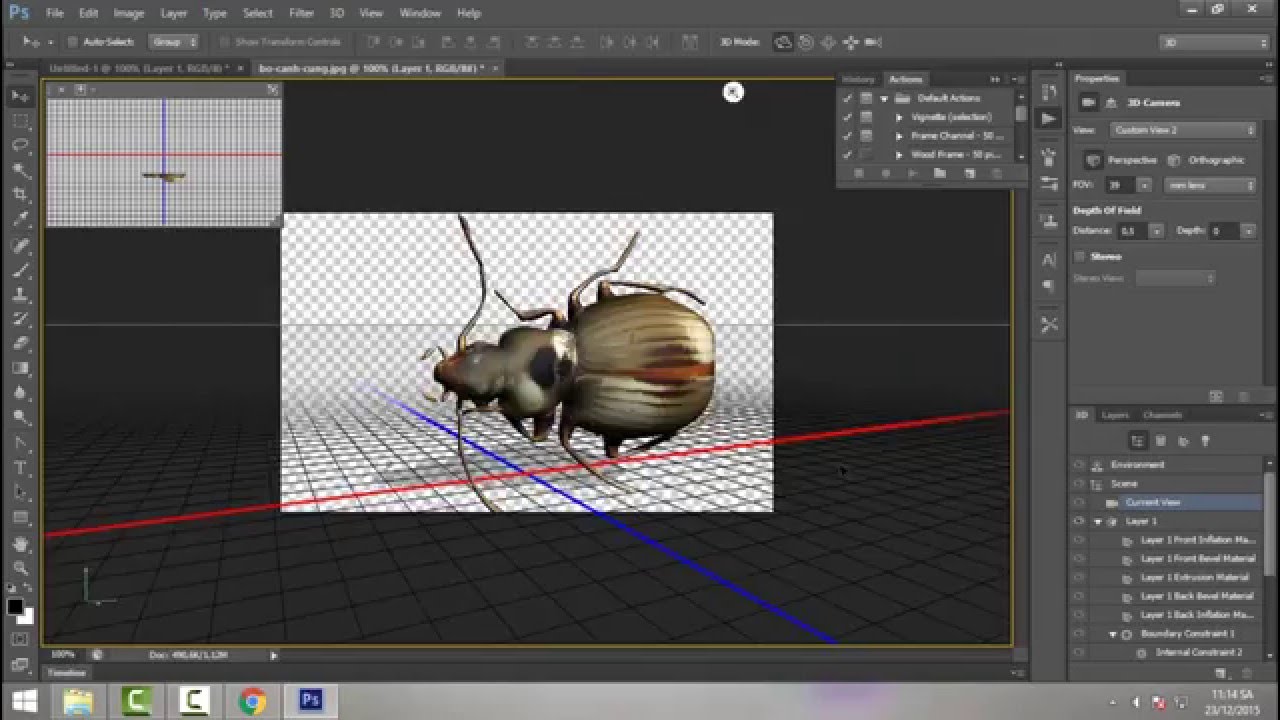The image size is (1280, 720).
Task: Collapse Layer 1 tree node
Action: pos(1098,521)
